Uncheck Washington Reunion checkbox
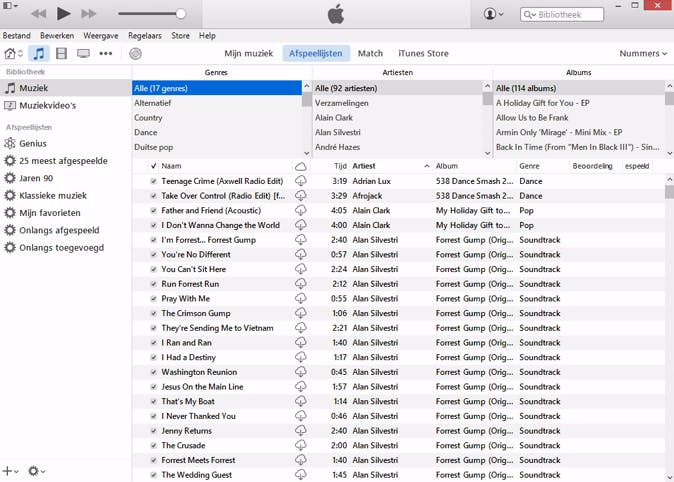Viewport: 674px width, 482px height. pyautogui.click(x=153, y=372)
